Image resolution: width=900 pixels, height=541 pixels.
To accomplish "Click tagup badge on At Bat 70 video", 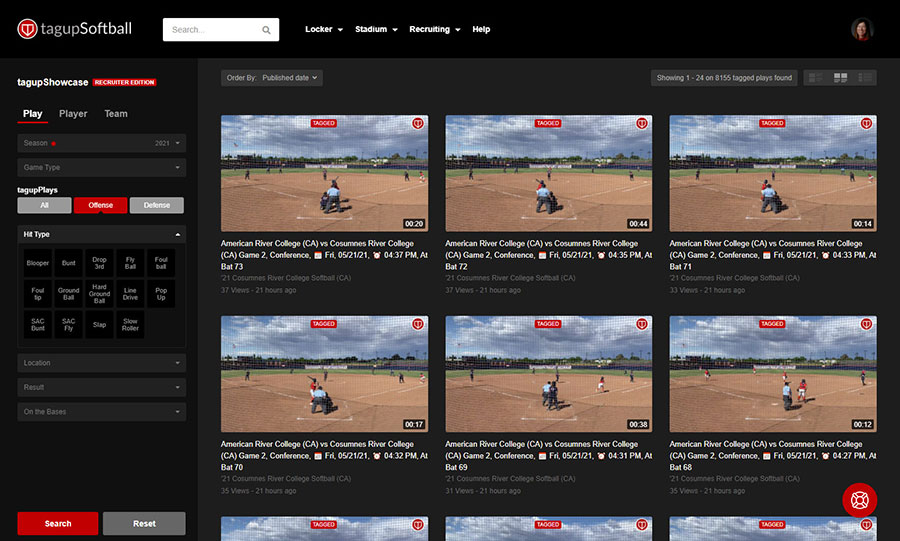I will [418, 324].
